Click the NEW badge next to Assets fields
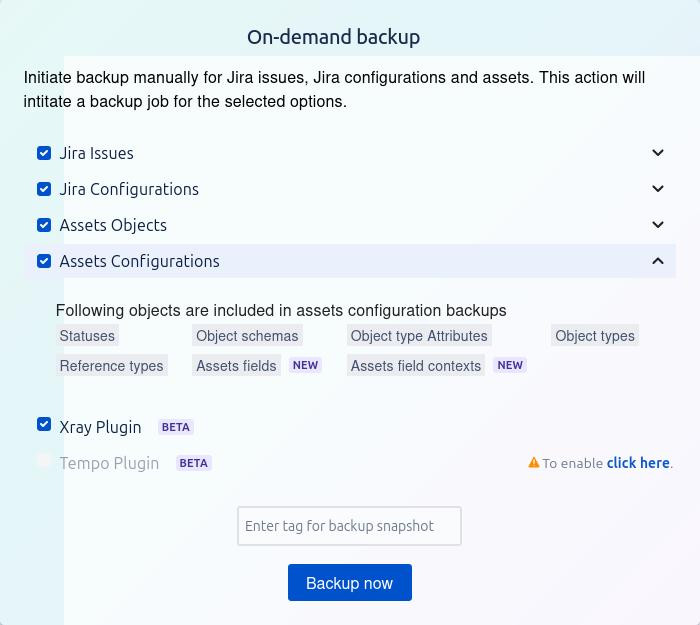The image size is (700, 625). (306, 365)
